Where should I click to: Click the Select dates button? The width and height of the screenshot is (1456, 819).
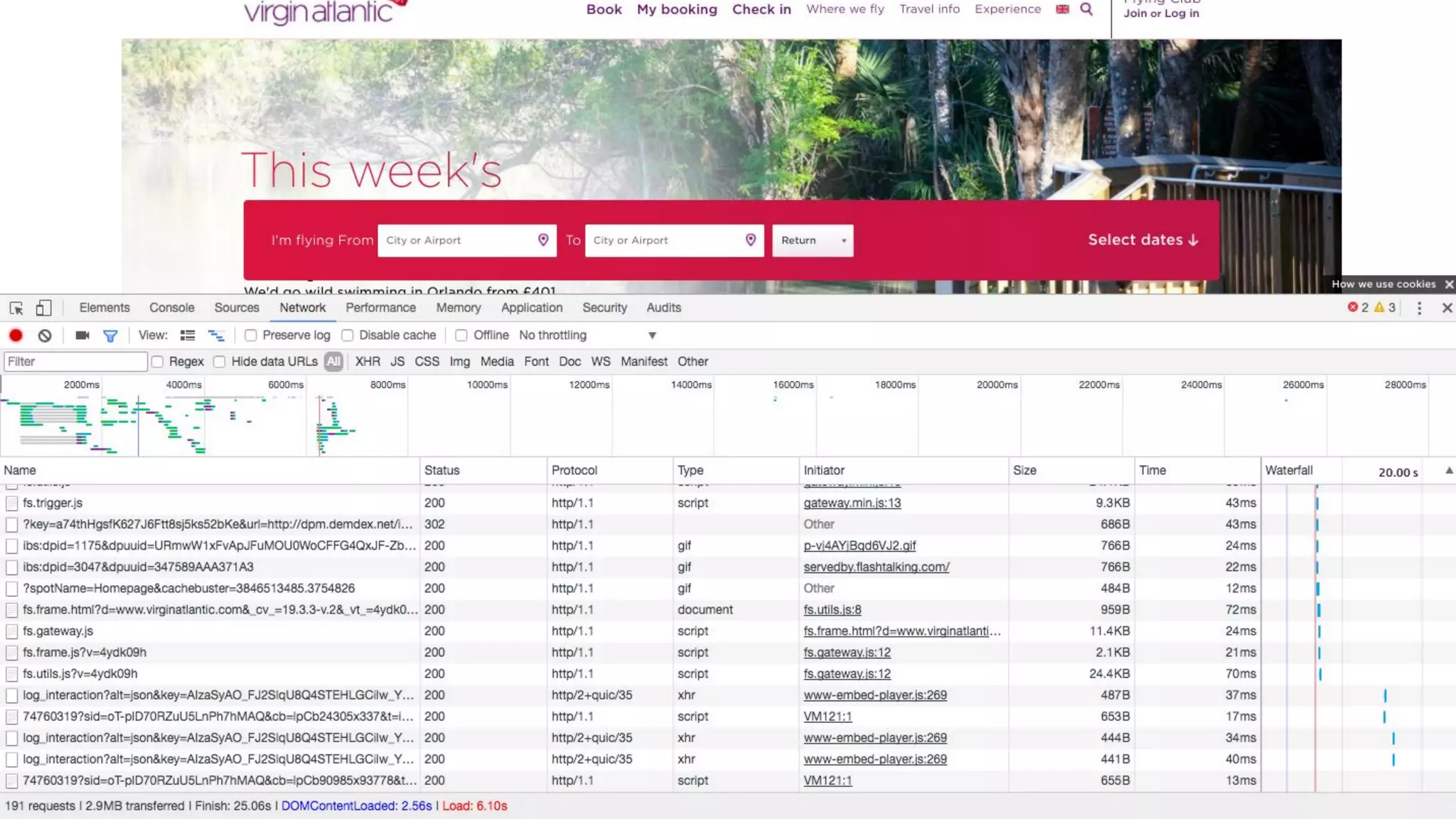1142,240
